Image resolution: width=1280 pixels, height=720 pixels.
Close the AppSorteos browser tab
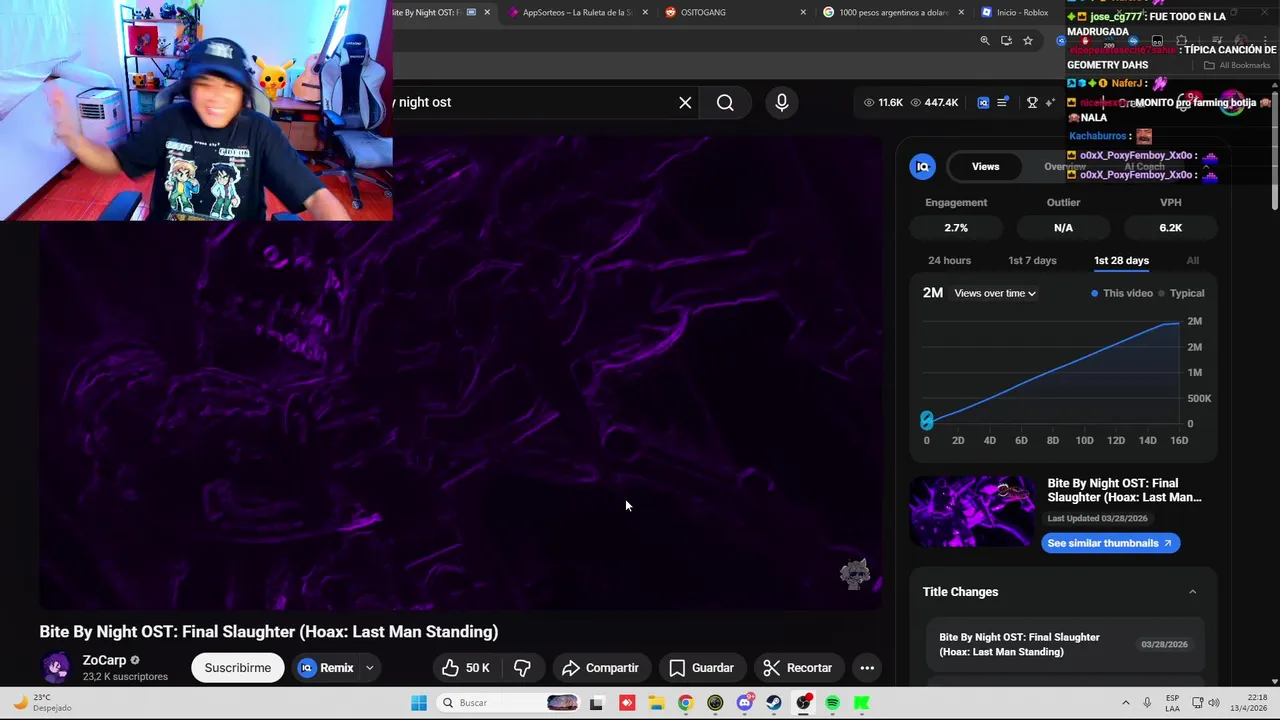[645, 12]
